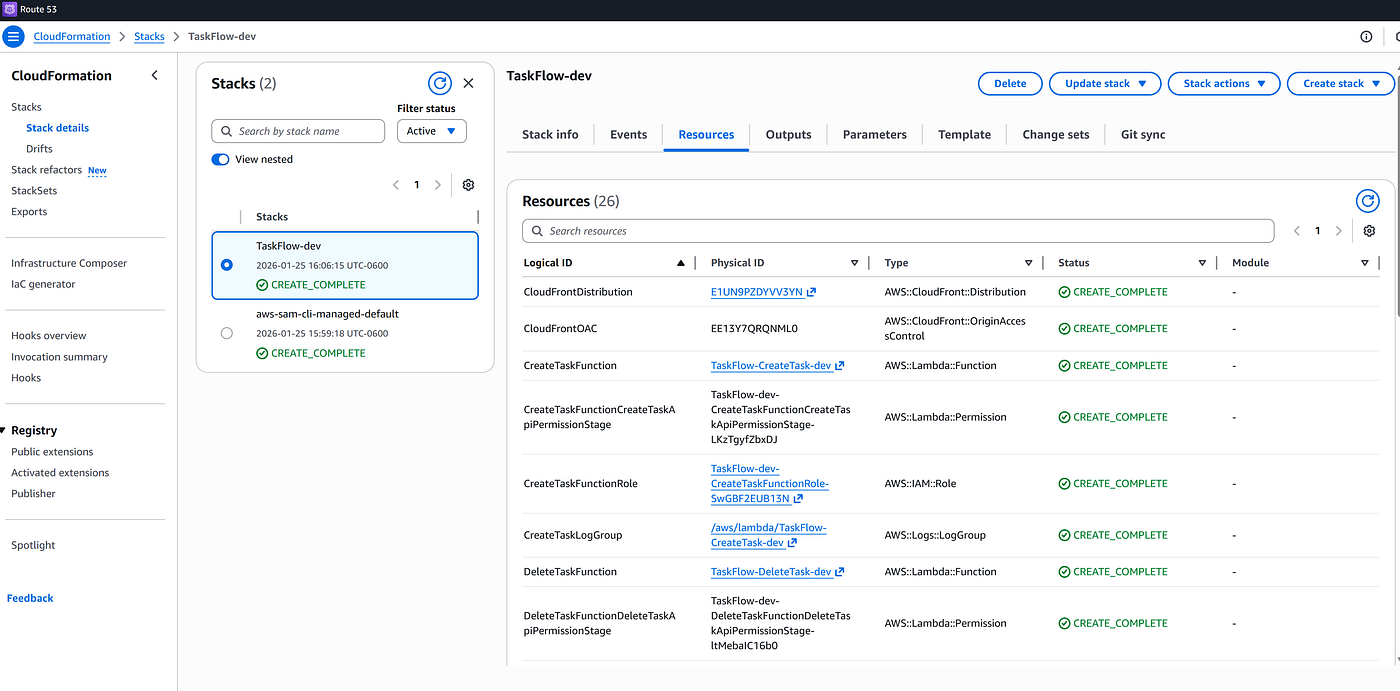Sort by Physical ID column
1400x691 pixels.
pos(855,263)
